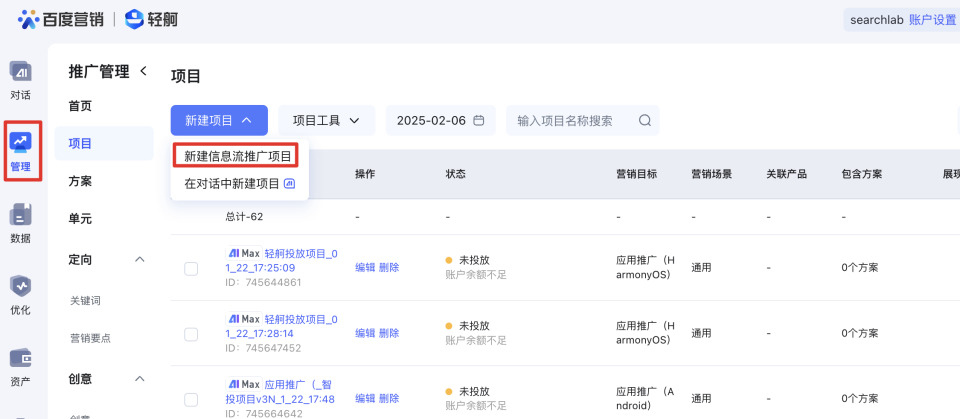
Task: Select 在对话中新建项目 menu entry
Action: (239, 184)
